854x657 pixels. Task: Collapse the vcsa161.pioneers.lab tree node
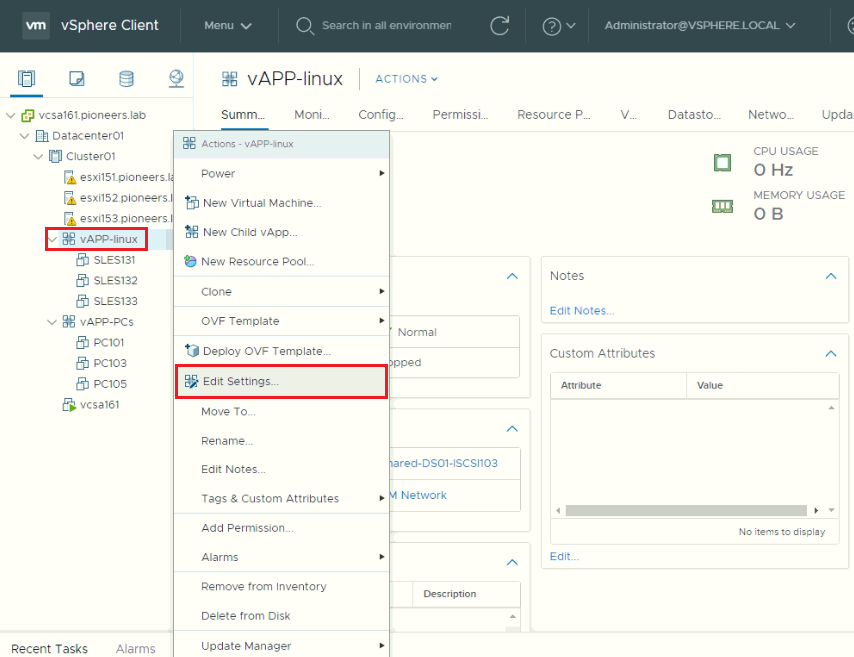pyautogui.click(x=10, y=115)
